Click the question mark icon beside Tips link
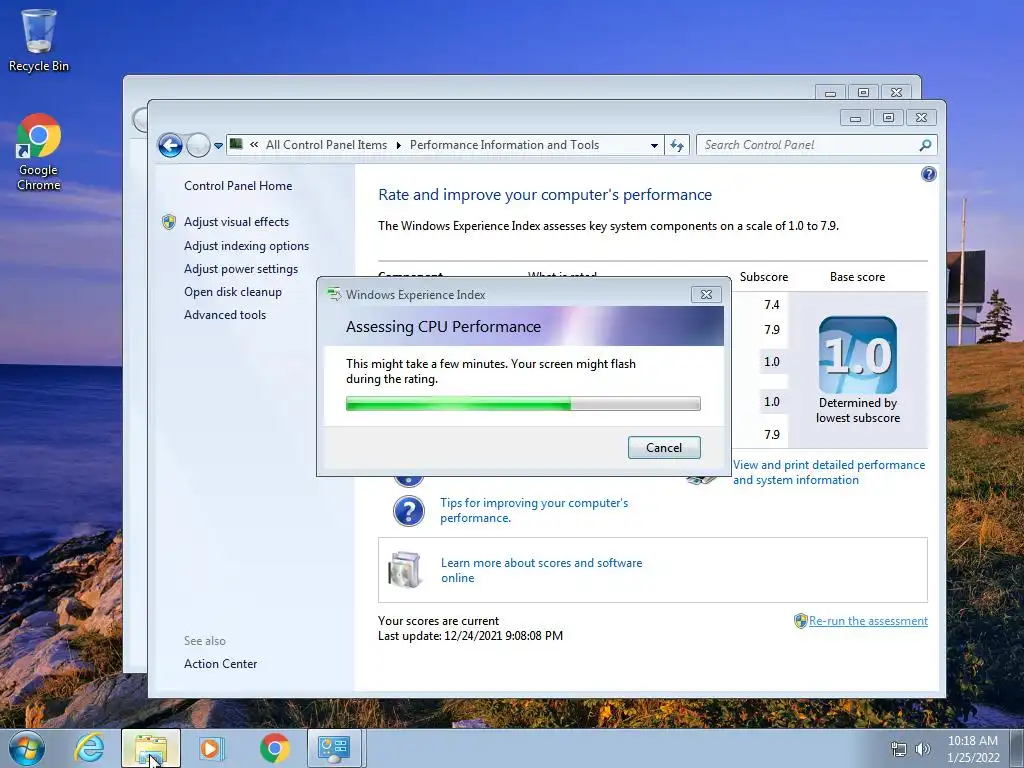Viewport: 1024px width, 768px height. click(409, 511)
